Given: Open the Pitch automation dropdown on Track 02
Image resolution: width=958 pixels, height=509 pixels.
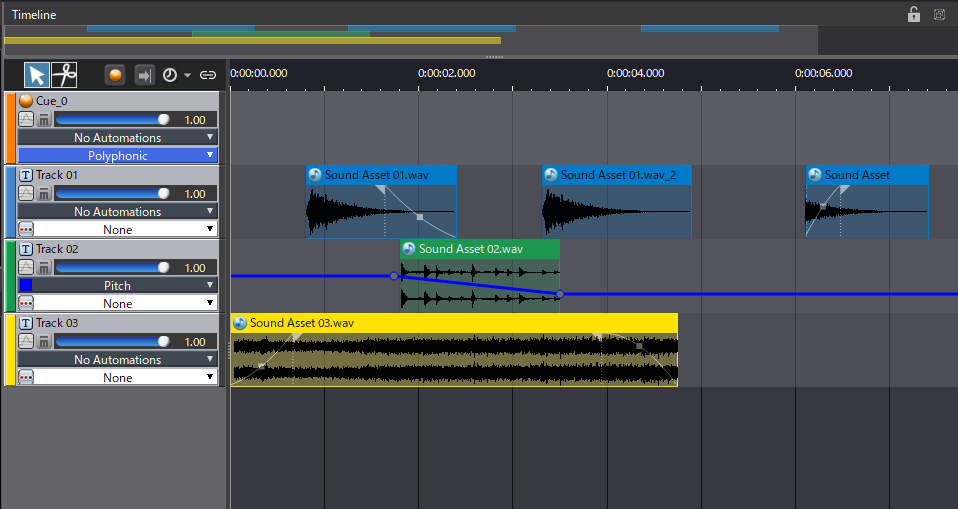Looking at the screenshot, I should pyautogui.click(x=117, y=286).
